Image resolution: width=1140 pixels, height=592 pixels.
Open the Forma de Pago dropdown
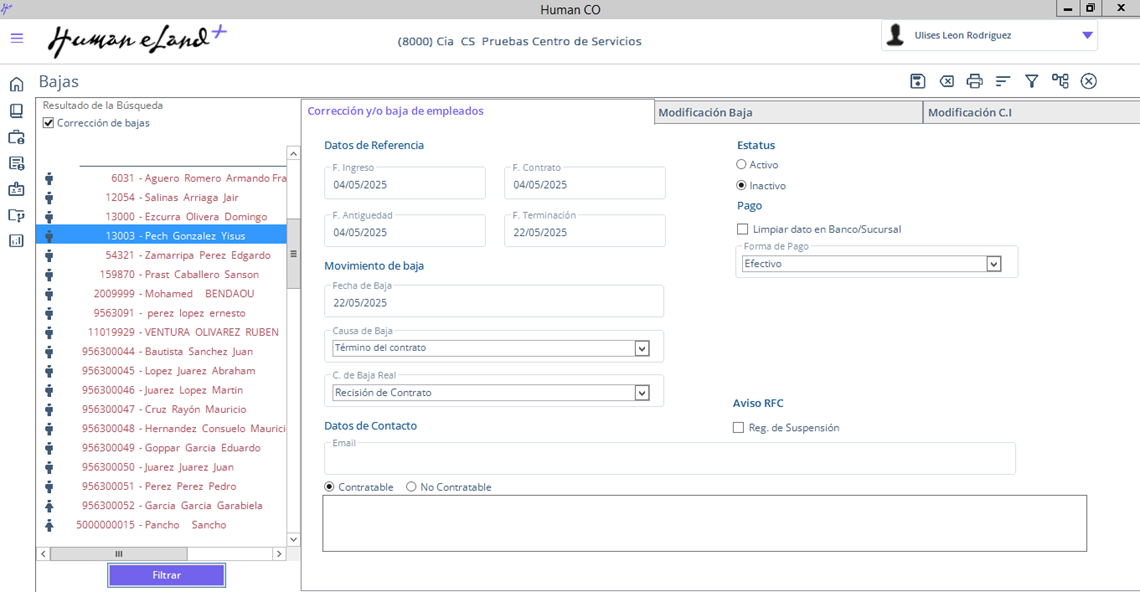coord(993,264)
